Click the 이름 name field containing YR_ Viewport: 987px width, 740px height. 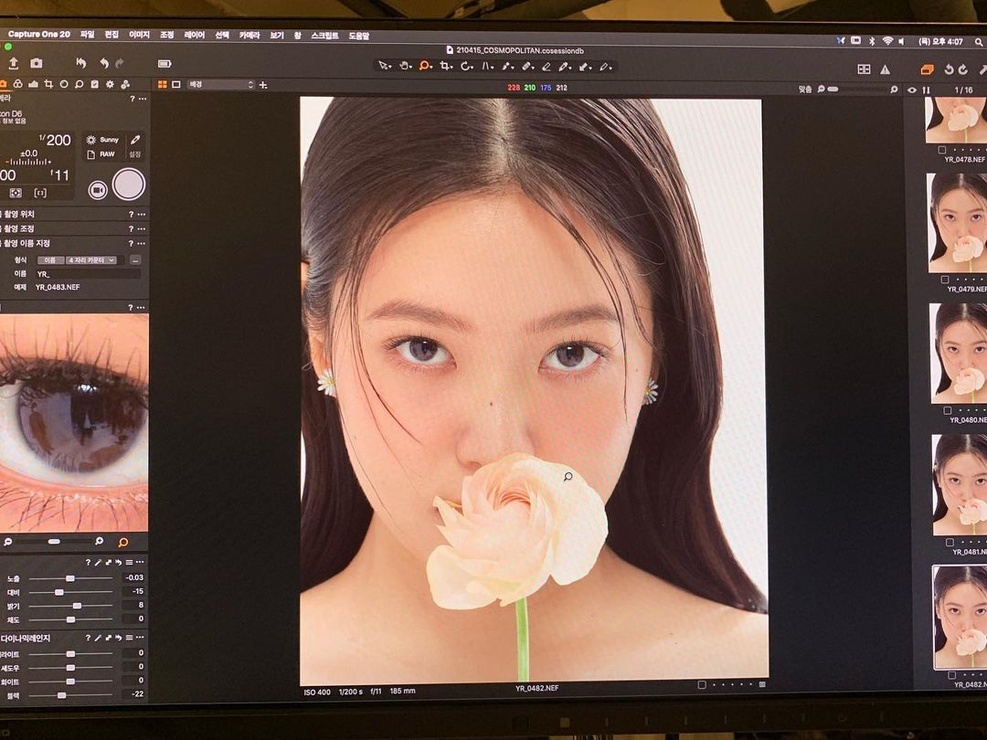[87, 274]
